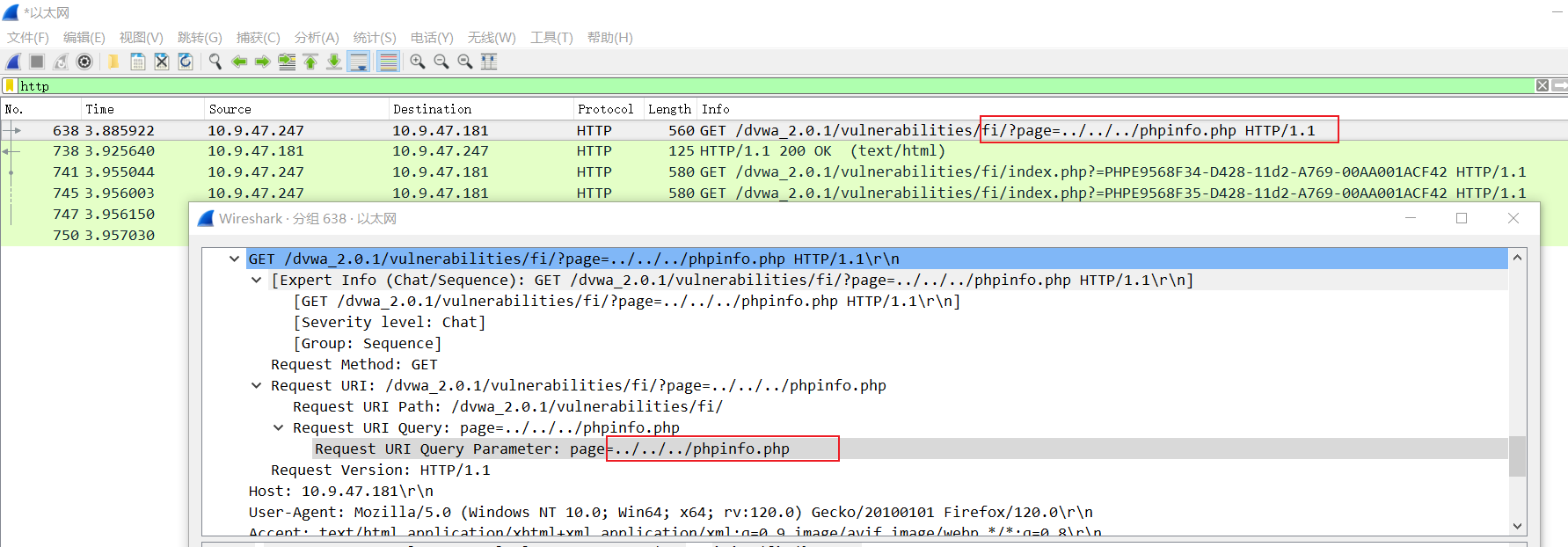Open the 电话(Y) menu
The image size is (1568, 547).
(x=432, y=38)
